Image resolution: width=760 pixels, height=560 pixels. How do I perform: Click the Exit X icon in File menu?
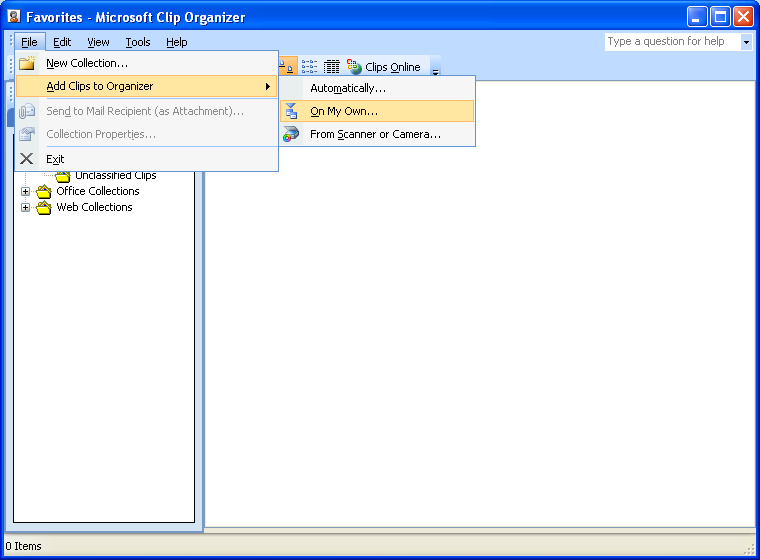pos(27,159)
